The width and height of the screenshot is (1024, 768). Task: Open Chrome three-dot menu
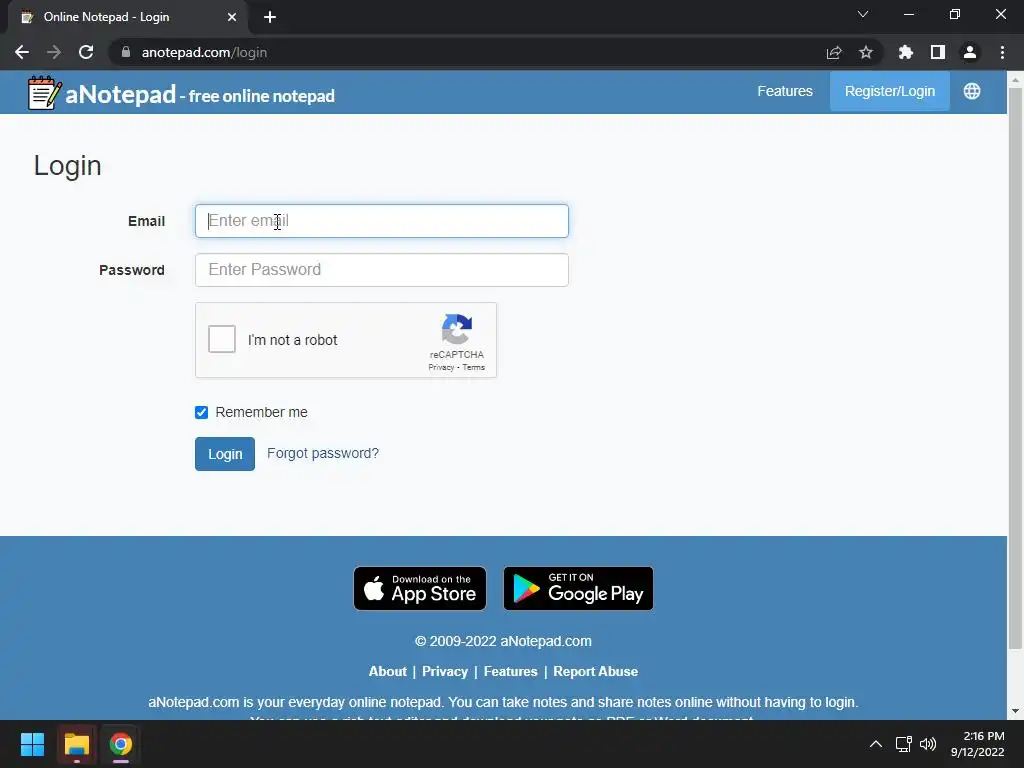point(1002,52)
